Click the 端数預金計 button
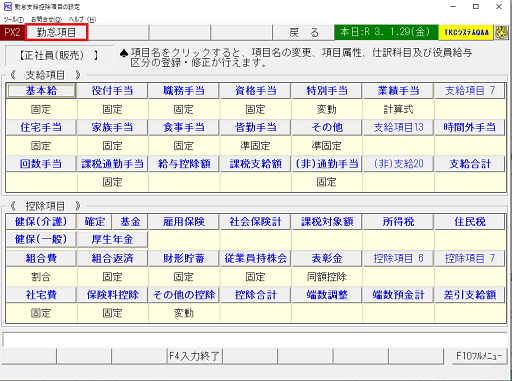Image resolution: width=512 pixels, height=381 pixels. coord(398,295)
